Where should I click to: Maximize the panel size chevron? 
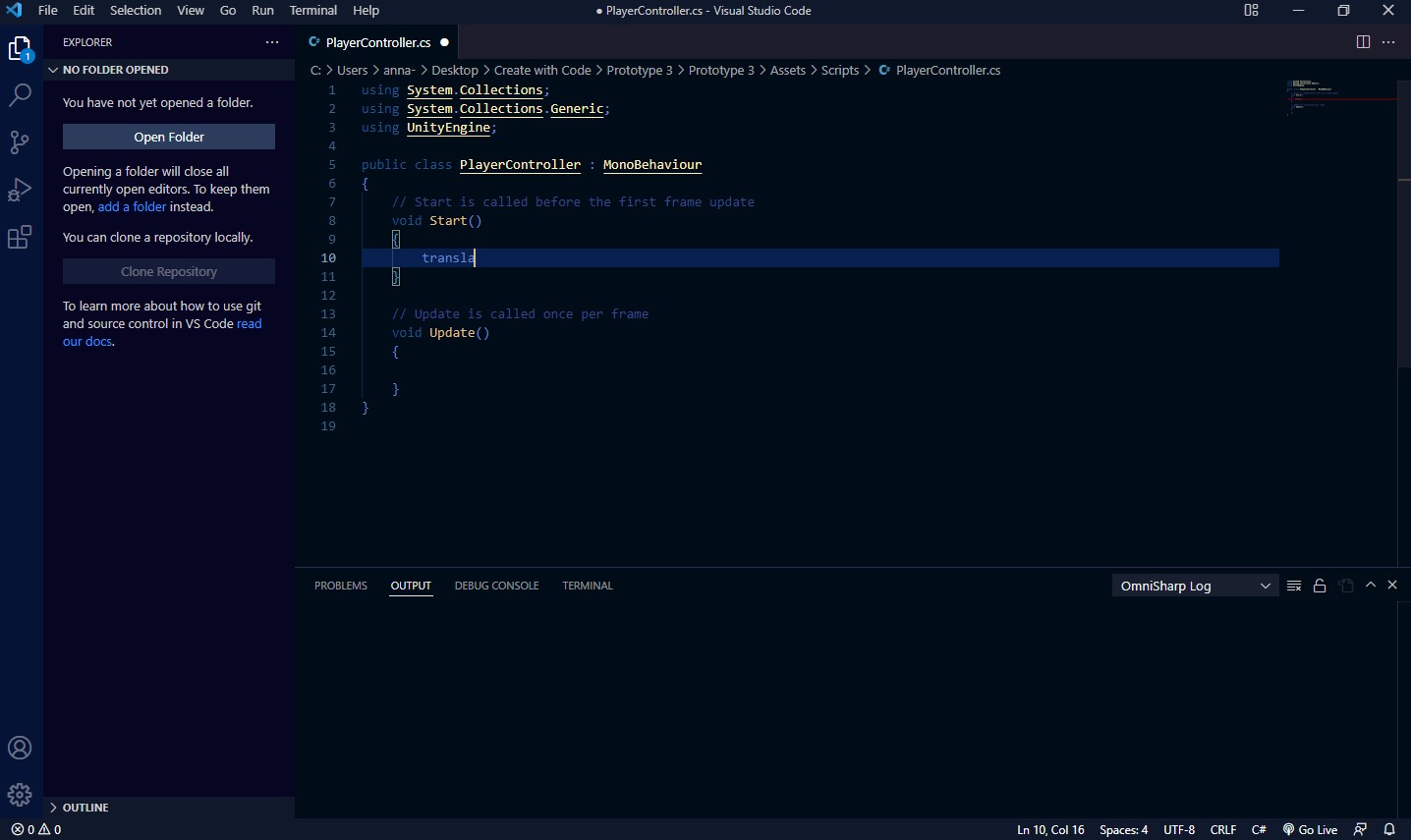1371,585
